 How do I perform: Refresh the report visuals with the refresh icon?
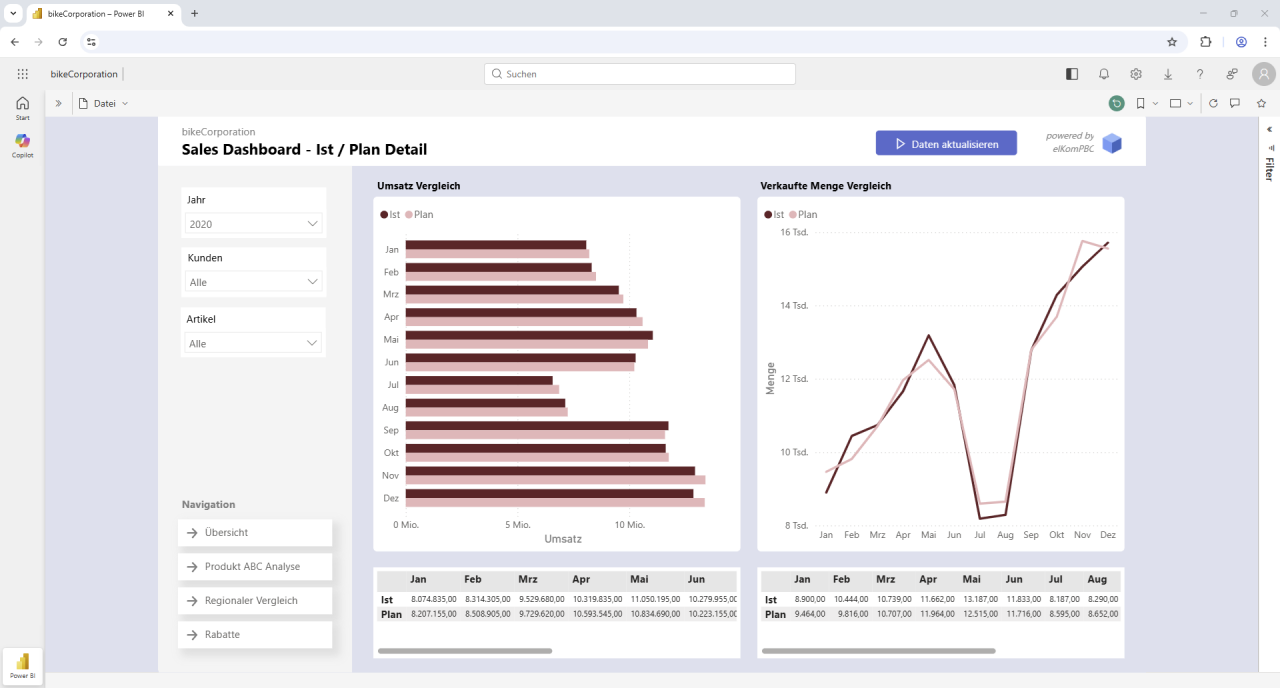click(1211, 103)
